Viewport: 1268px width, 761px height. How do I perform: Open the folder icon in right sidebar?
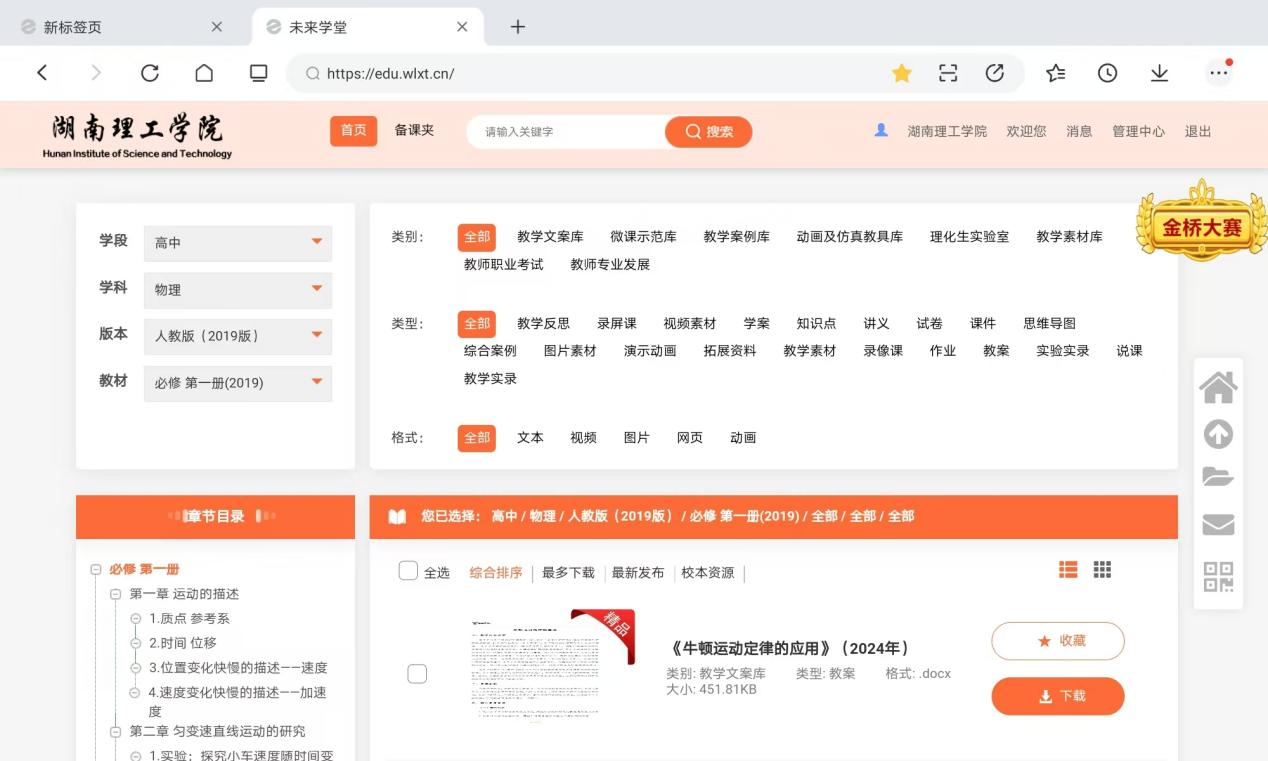[1217, 478]
